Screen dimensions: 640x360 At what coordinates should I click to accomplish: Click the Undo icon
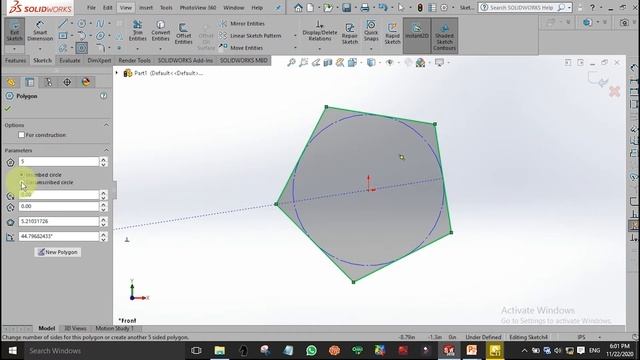tap(382, 7)
